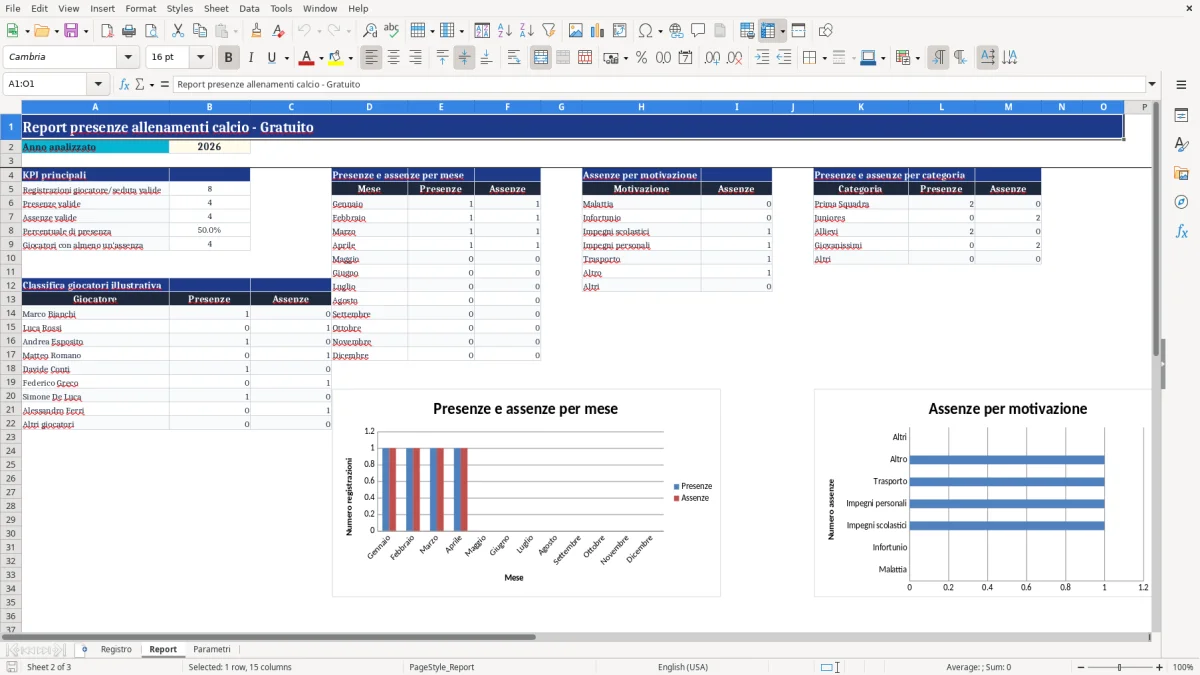Click Increase Indent icon
1200x675 pixels.
pyautogui.click(x=762, y=58)
